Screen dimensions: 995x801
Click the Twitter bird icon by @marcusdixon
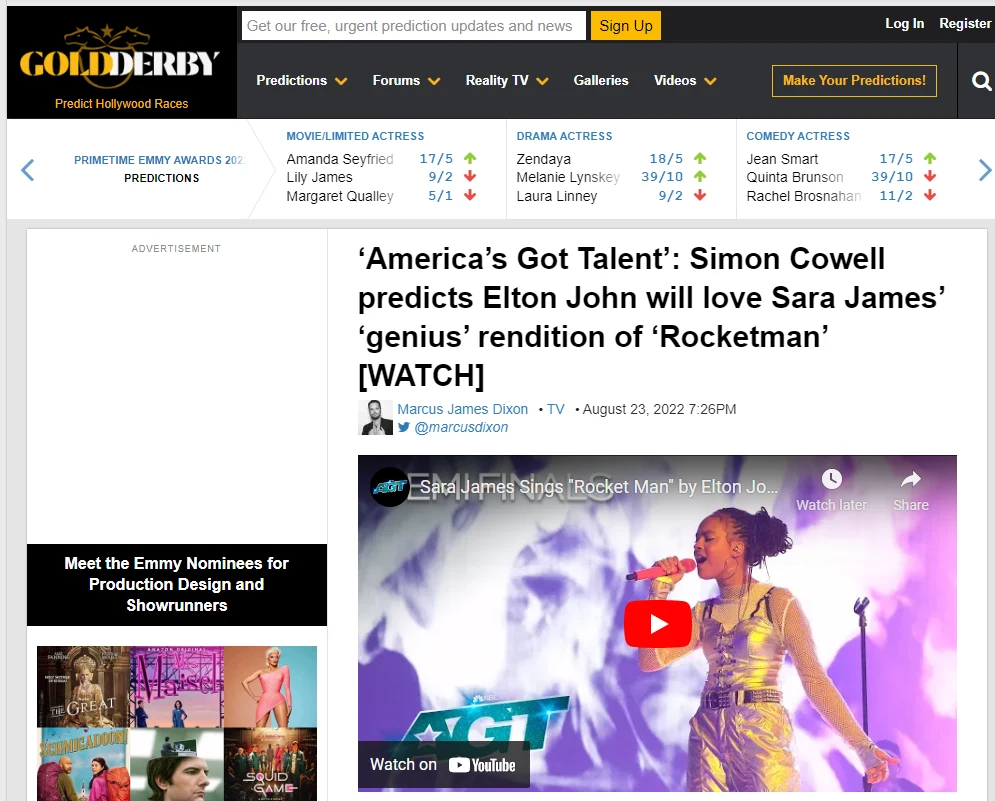point(404,427)
